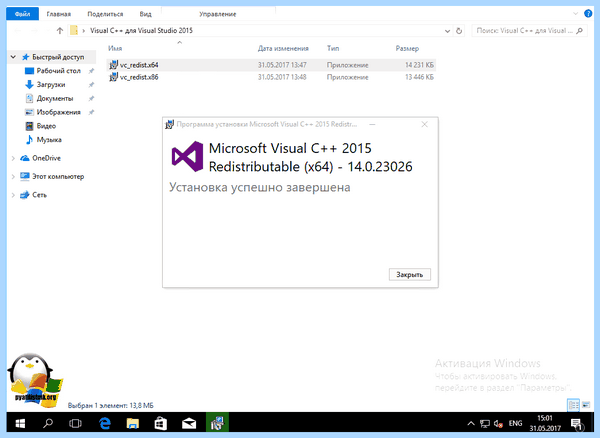Click the Закрыть button in installer
The image size is (600, 438).
pos(409,274)
